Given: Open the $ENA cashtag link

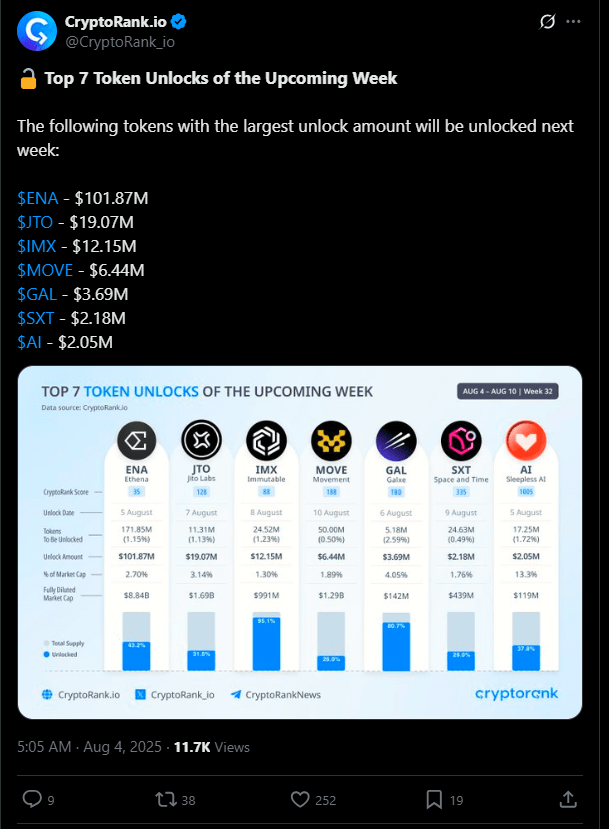Looking at the screenshot, I should click(x=38, y=198).
